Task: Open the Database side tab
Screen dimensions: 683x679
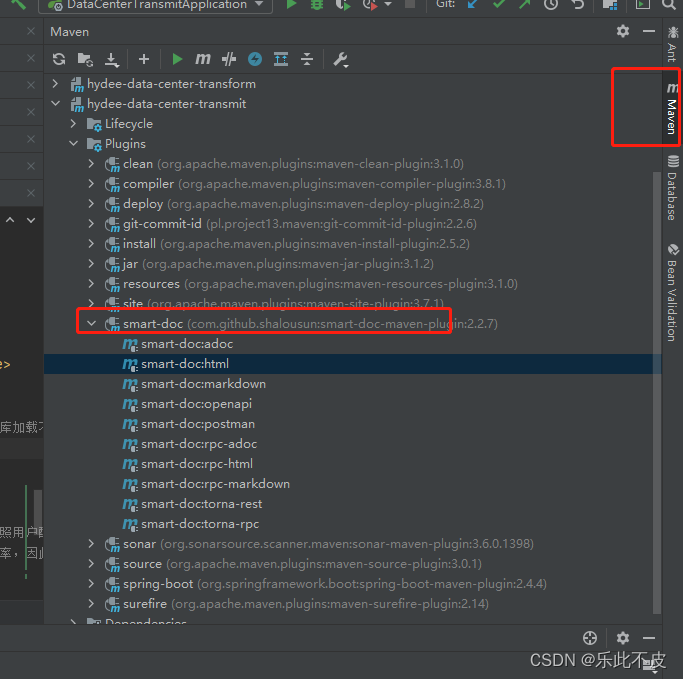Action: coord(673,187)
